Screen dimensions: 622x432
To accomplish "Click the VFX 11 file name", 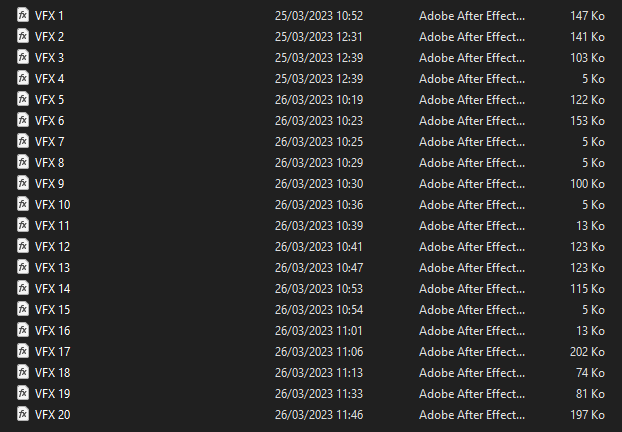I will tap(52, 225).
